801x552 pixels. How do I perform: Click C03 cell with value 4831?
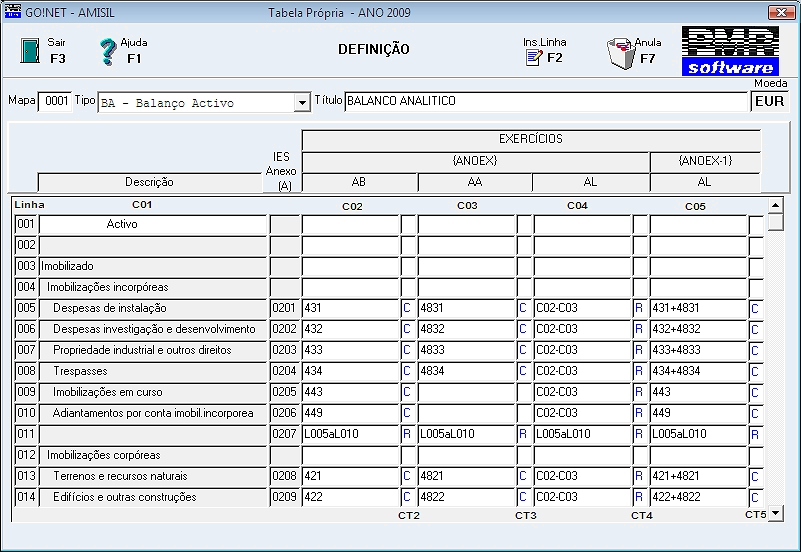point(466,308)
